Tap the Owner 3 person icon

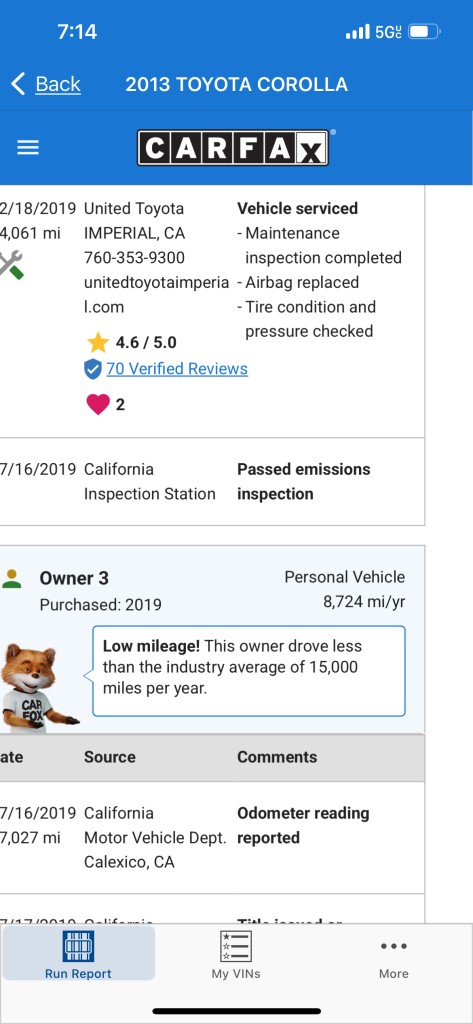(x=12, y=579)
